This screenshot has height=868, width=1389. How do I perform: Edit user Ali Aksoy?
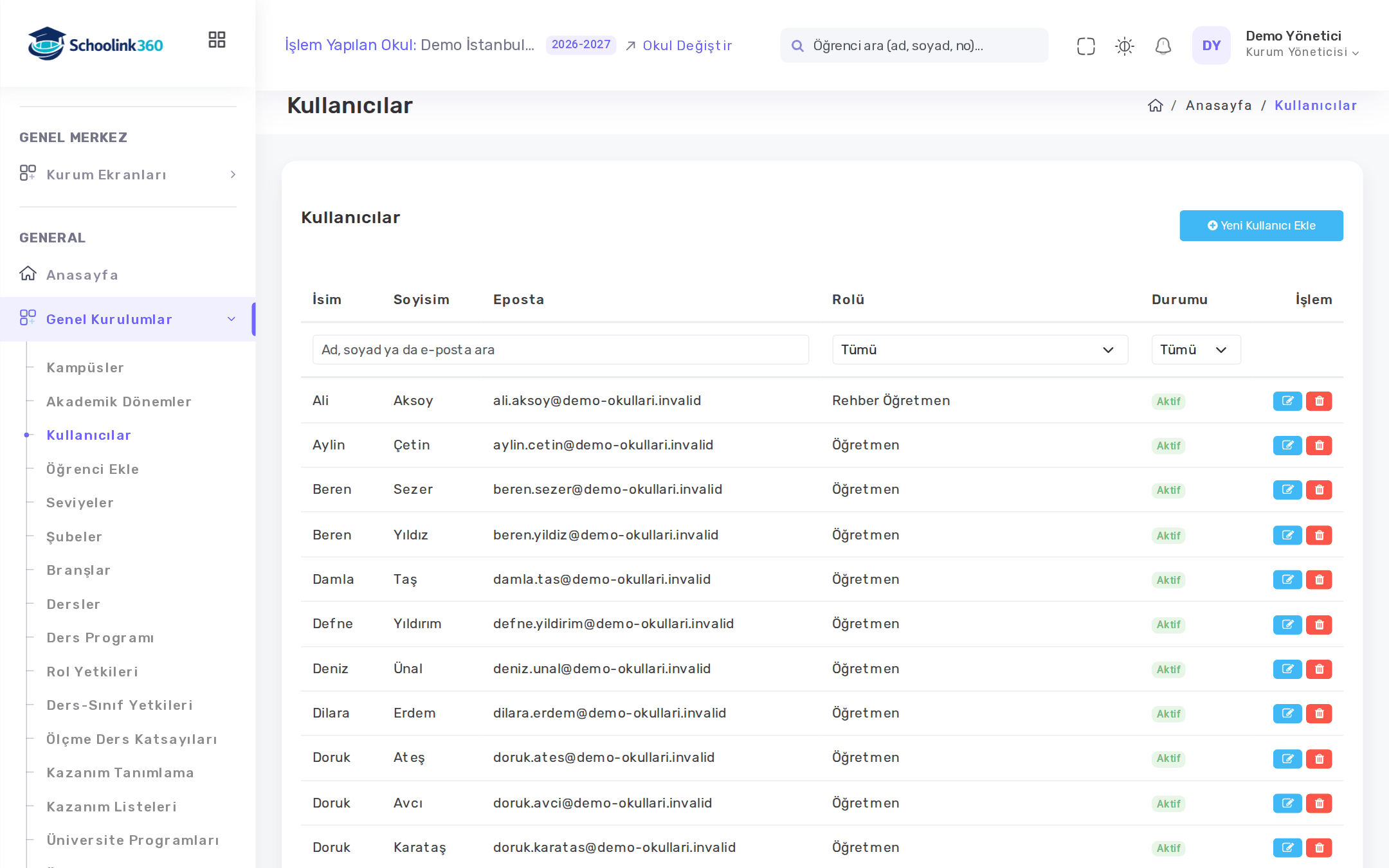pos(1287,401)
